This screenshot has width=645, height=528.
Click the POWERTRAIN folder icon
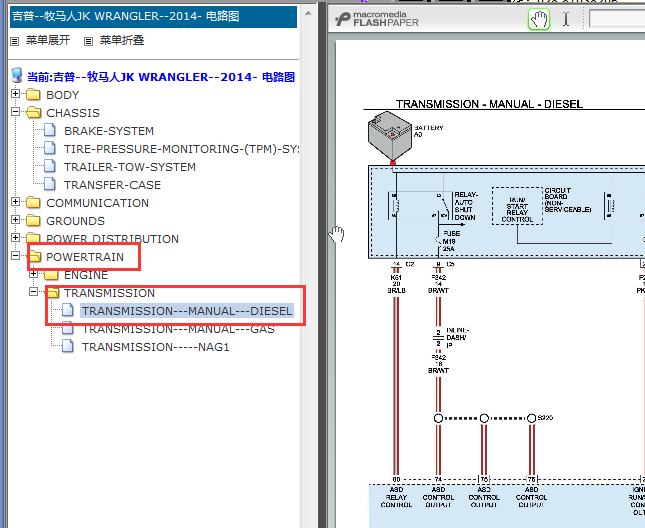click(35, 257)
